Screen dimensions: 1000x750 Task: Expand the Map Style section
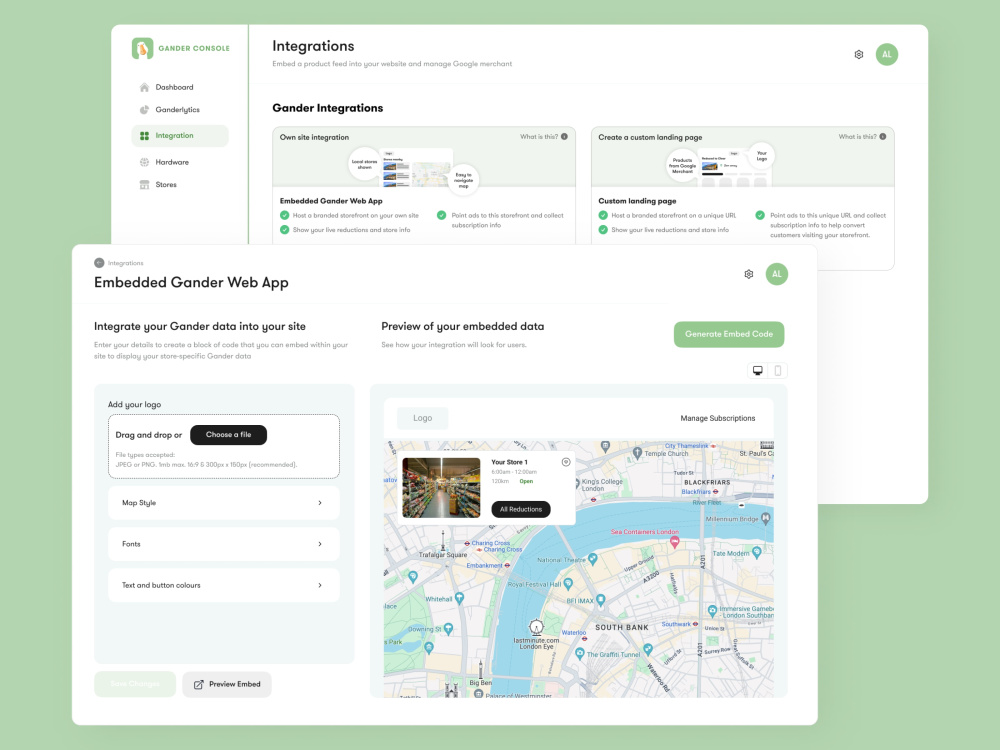pos(224,503)
